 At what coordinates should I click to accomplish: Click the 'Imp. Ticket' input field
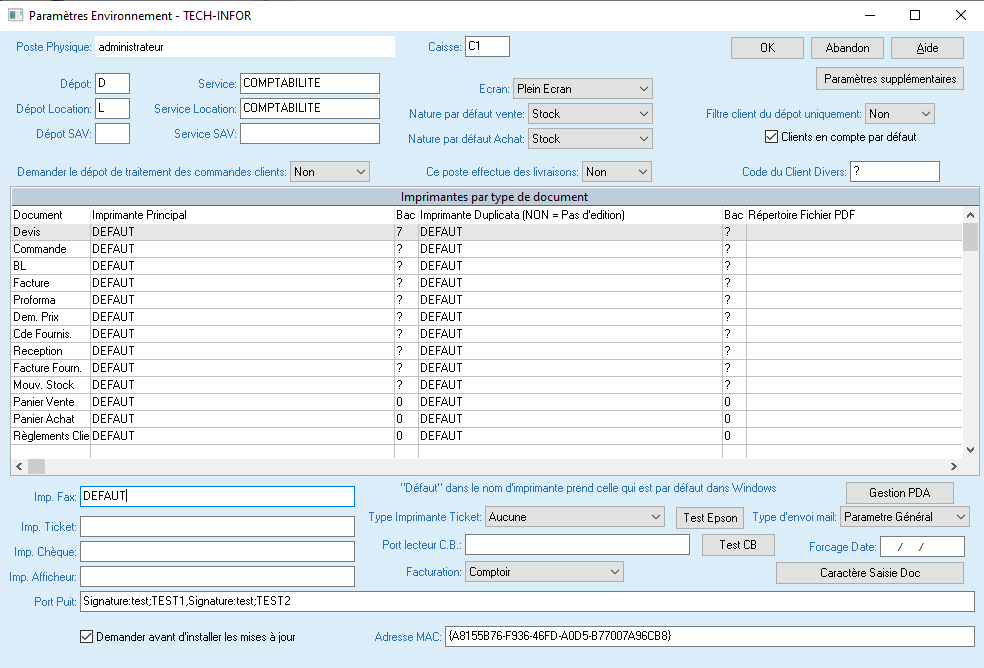[217, 527]
